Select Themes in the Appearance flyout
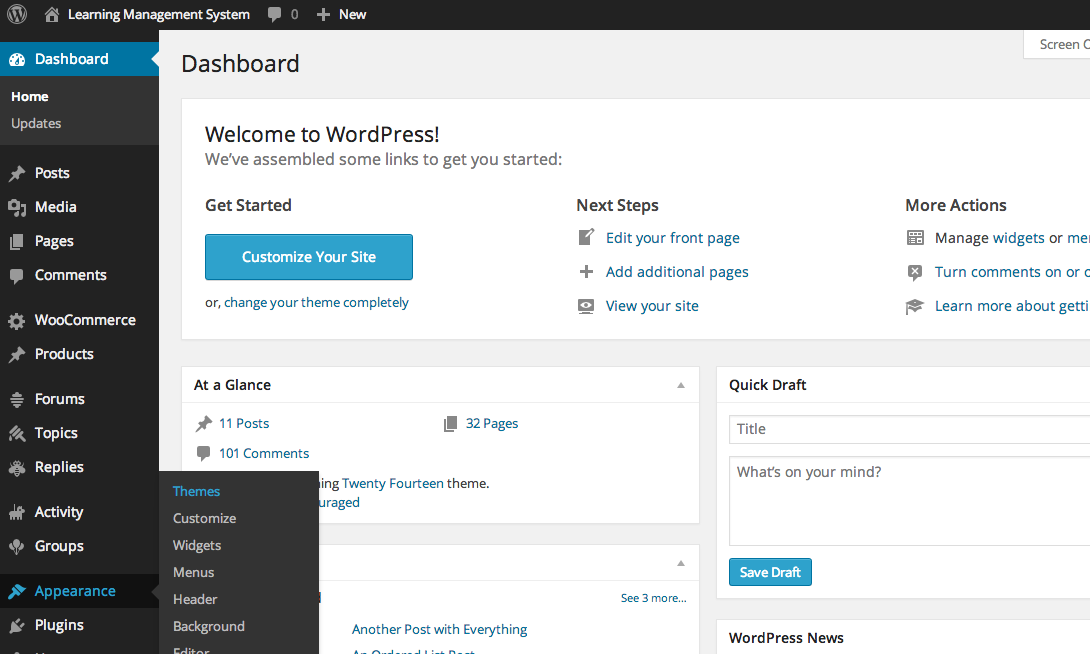The height and width of the screenshot is (654, 1090). (196, 491)
